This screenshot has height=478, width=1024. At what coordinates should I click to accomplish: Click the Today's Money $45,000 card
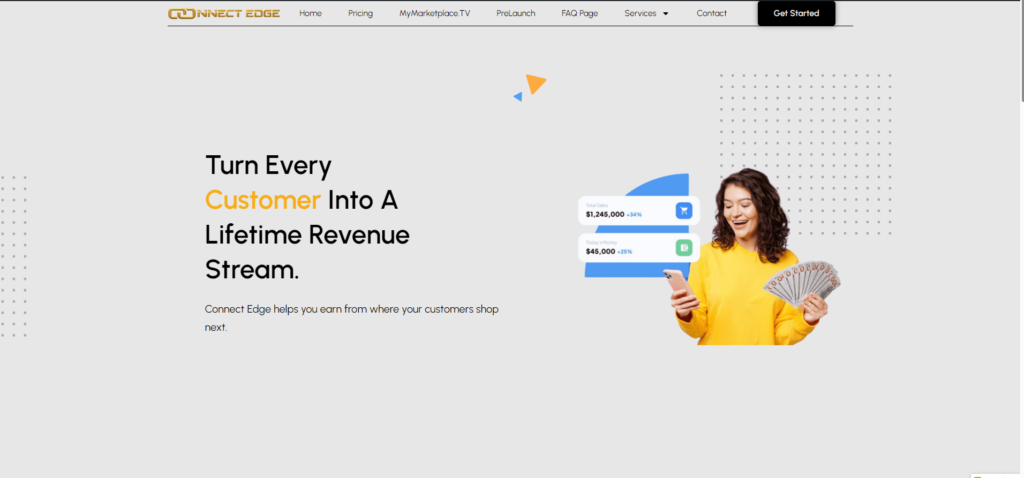pyautogui.click(x=628, y=248)
